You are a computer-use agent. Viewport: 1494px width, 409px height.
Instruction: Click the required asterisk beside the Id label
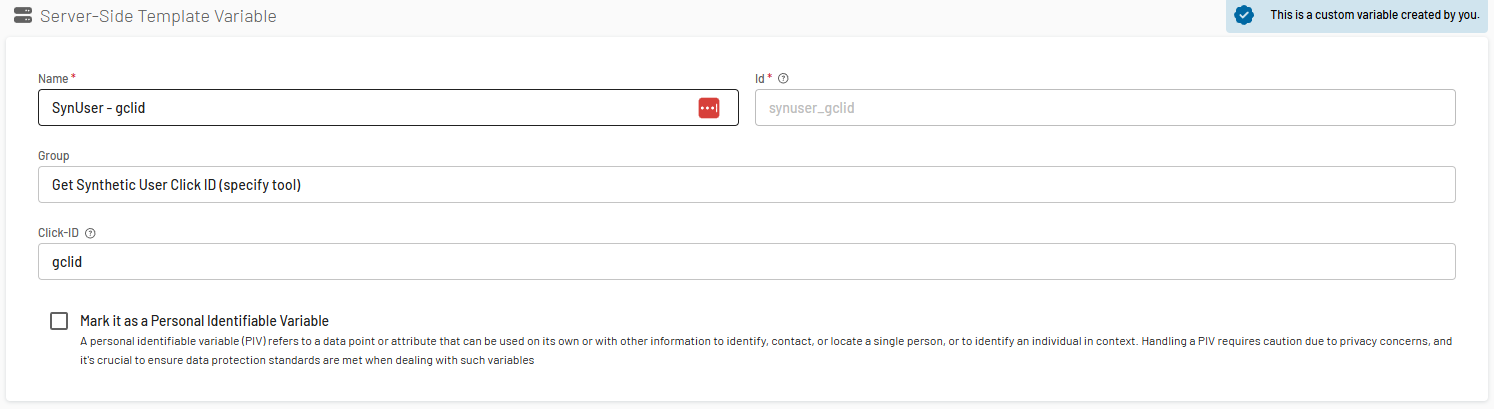(x=770, y=77)
